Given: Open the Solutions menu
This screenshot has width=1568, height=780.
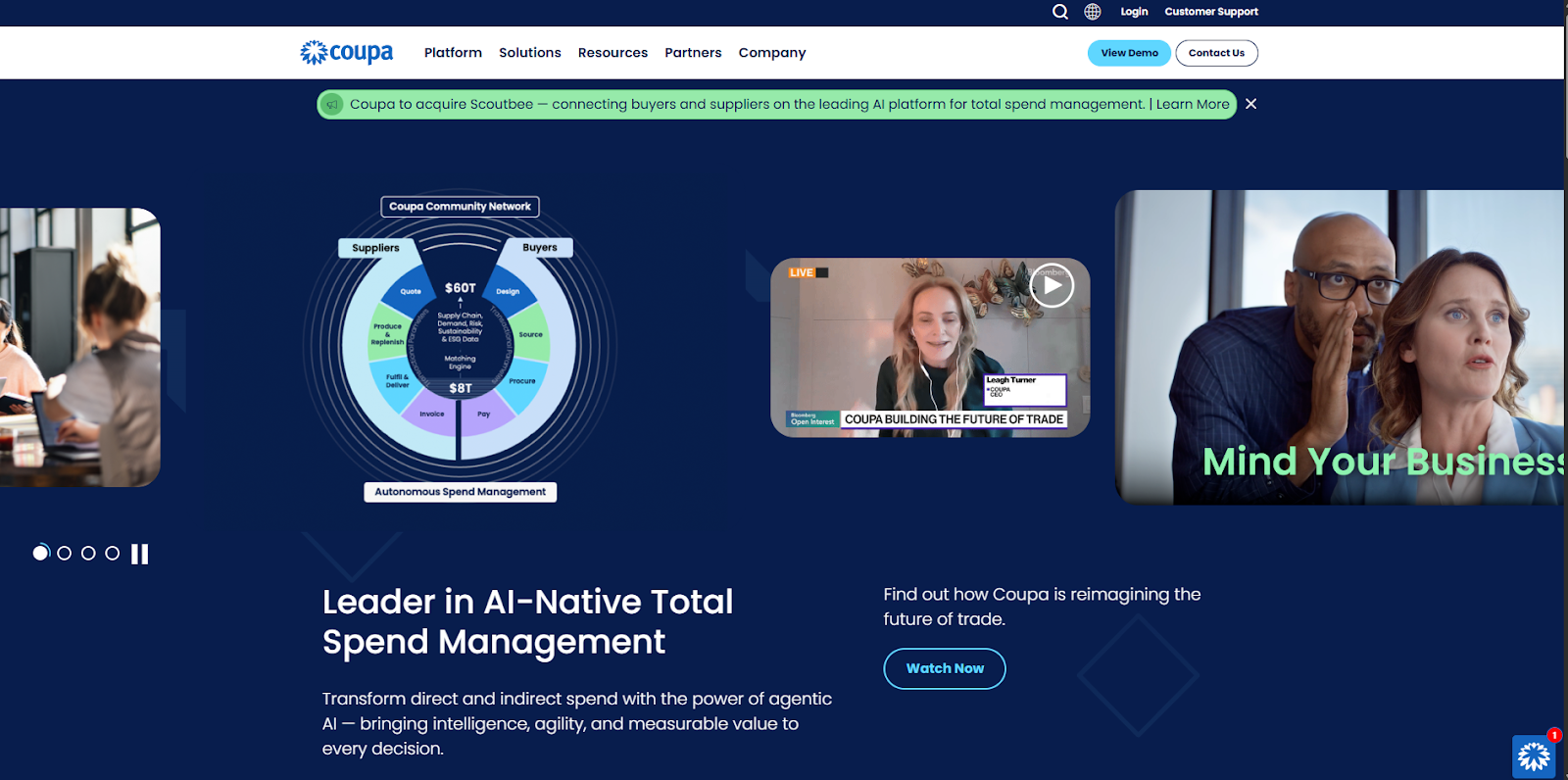Looking at the screenshot, I should tap(530, 53).
